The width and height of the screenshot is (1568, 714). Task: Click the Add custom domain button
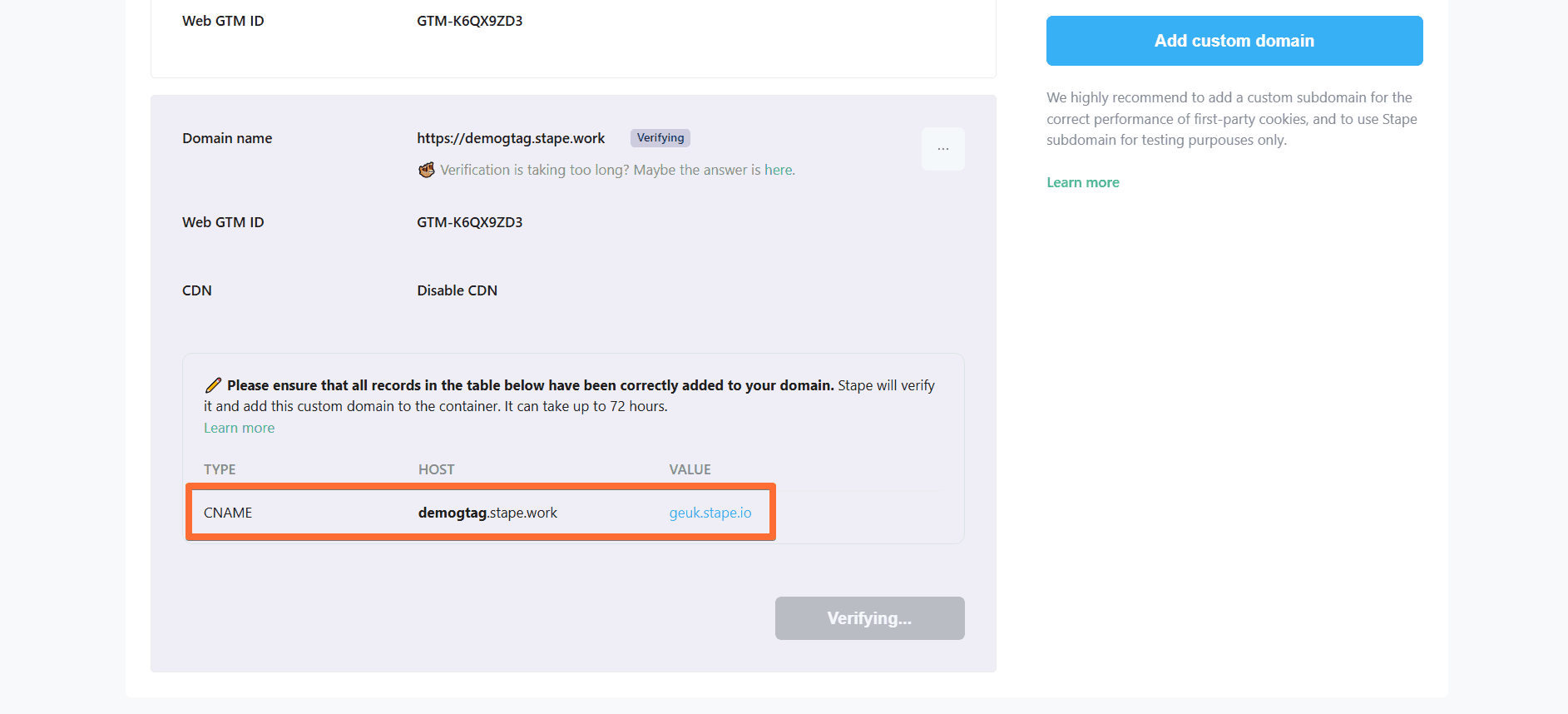(x=1234, y=41)
